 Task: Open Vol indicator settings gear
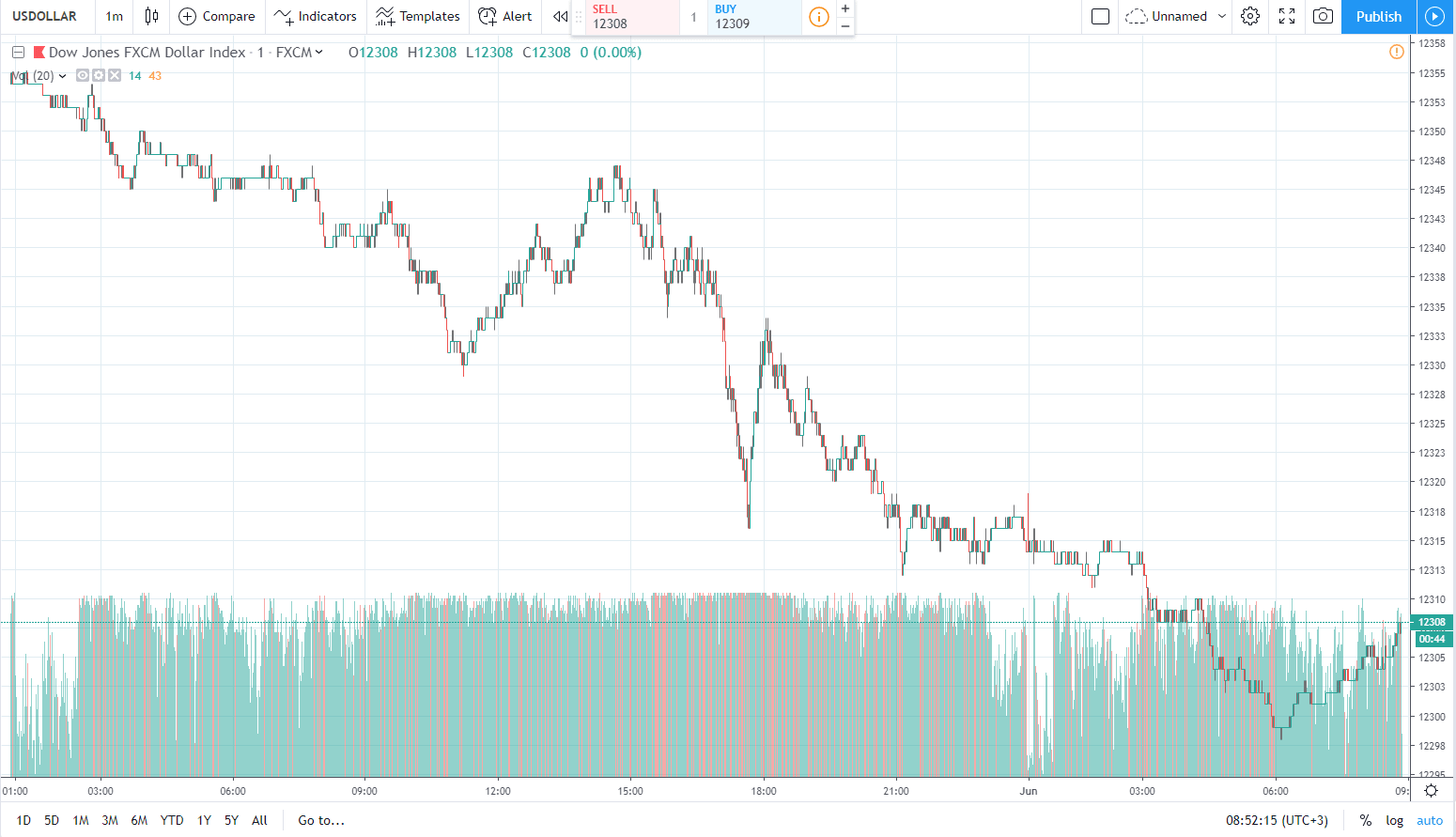click(99, 76)
